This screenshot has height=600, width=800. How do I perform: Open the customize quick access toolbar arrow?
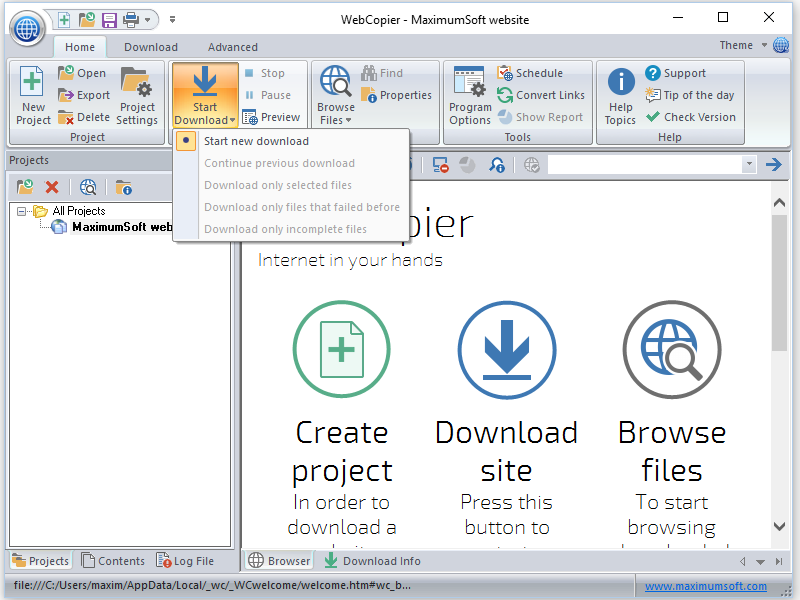click(172, 20)
